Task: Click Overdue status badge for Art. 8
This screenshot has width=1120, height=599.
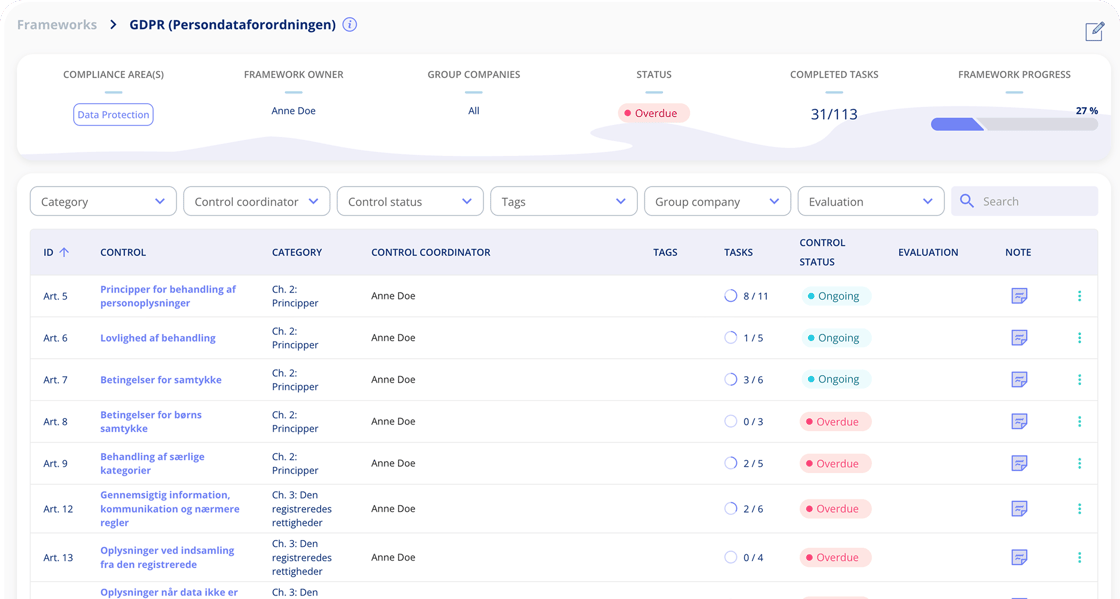Action: click(835, 421)
